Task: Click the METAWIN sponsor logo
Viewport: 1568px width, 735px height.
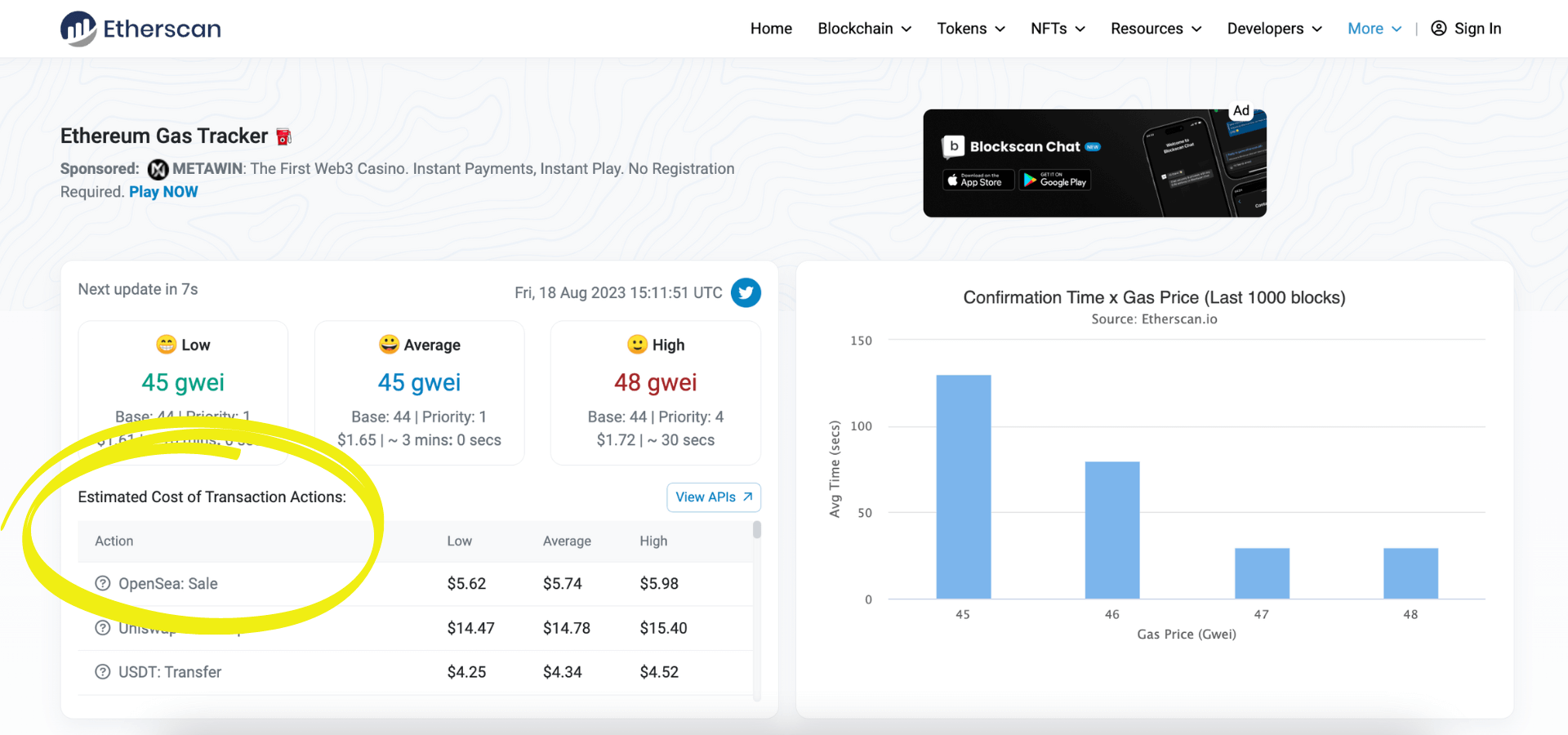Action: coord(158,169)
